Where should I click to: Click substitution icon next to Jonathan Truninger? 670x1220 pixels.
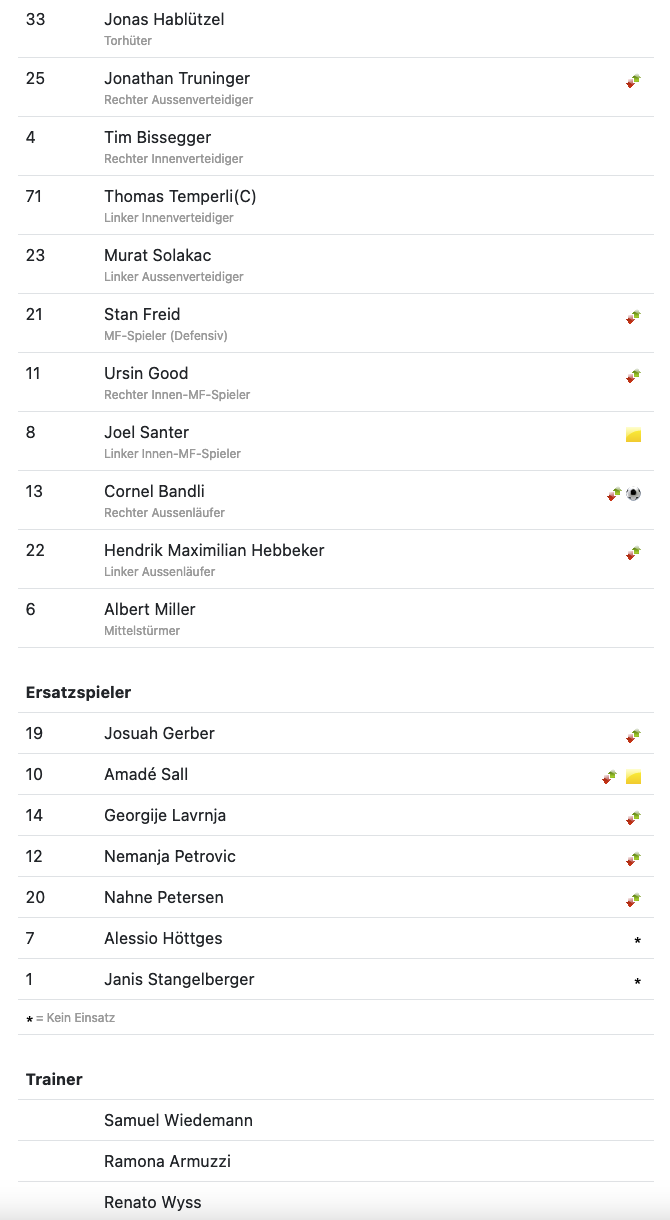633,81
